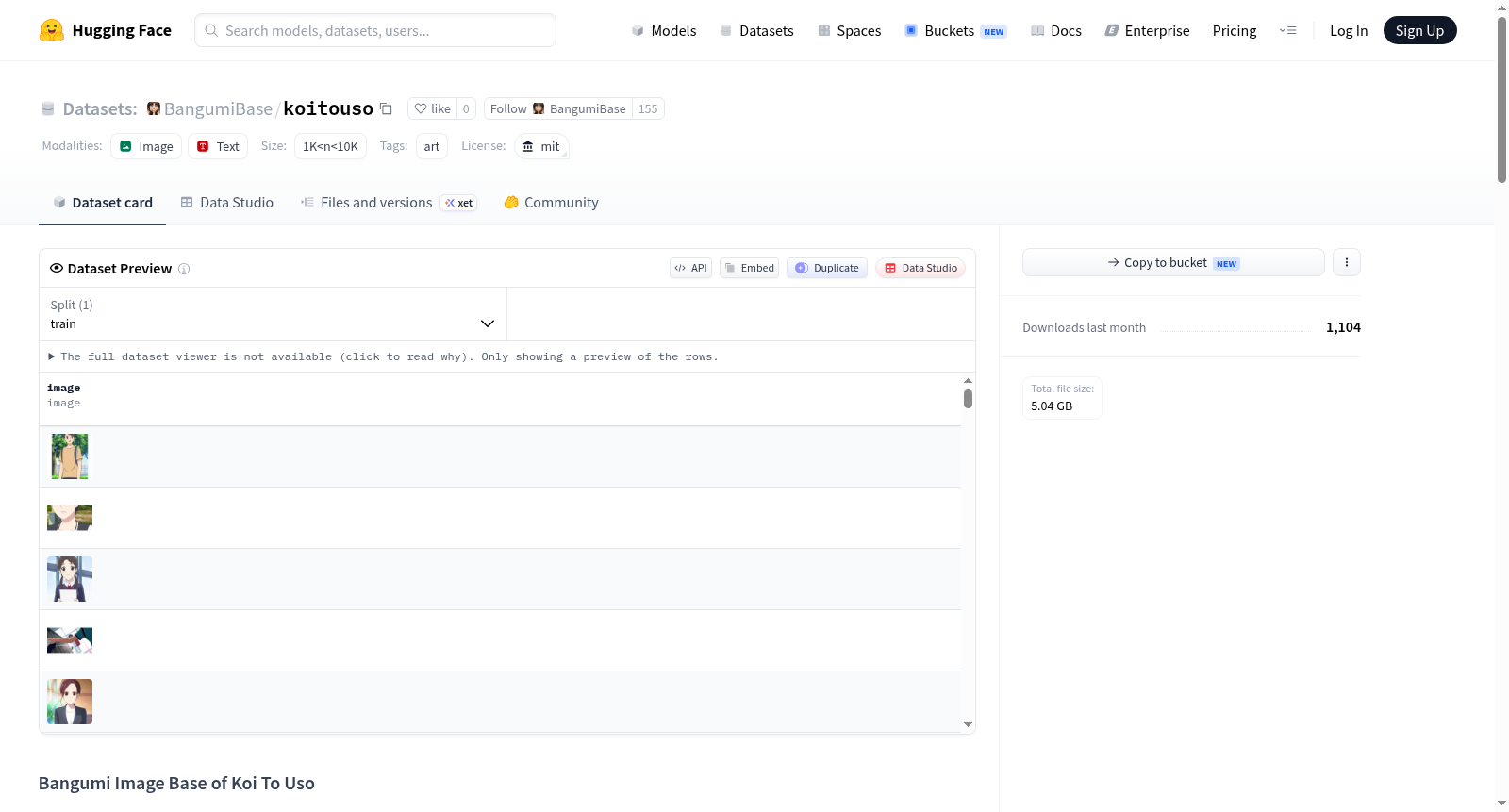Open the Community tab
This screenshot has height=812, width=1509.
(551, 202)
